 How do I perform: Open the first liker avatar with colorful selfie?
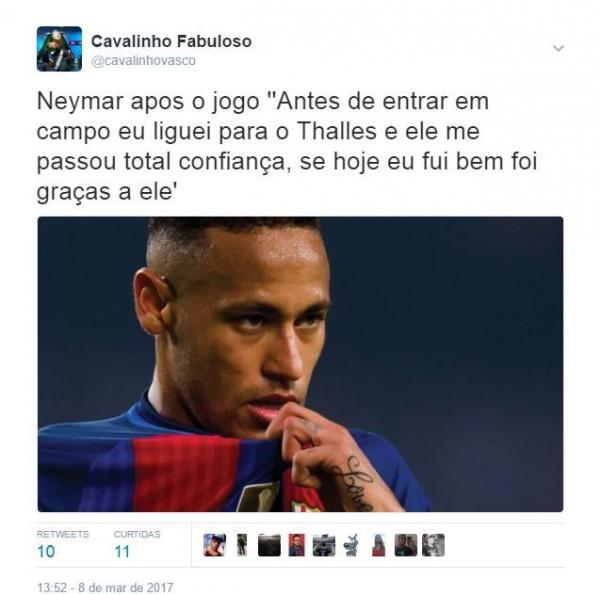(215, 545)
